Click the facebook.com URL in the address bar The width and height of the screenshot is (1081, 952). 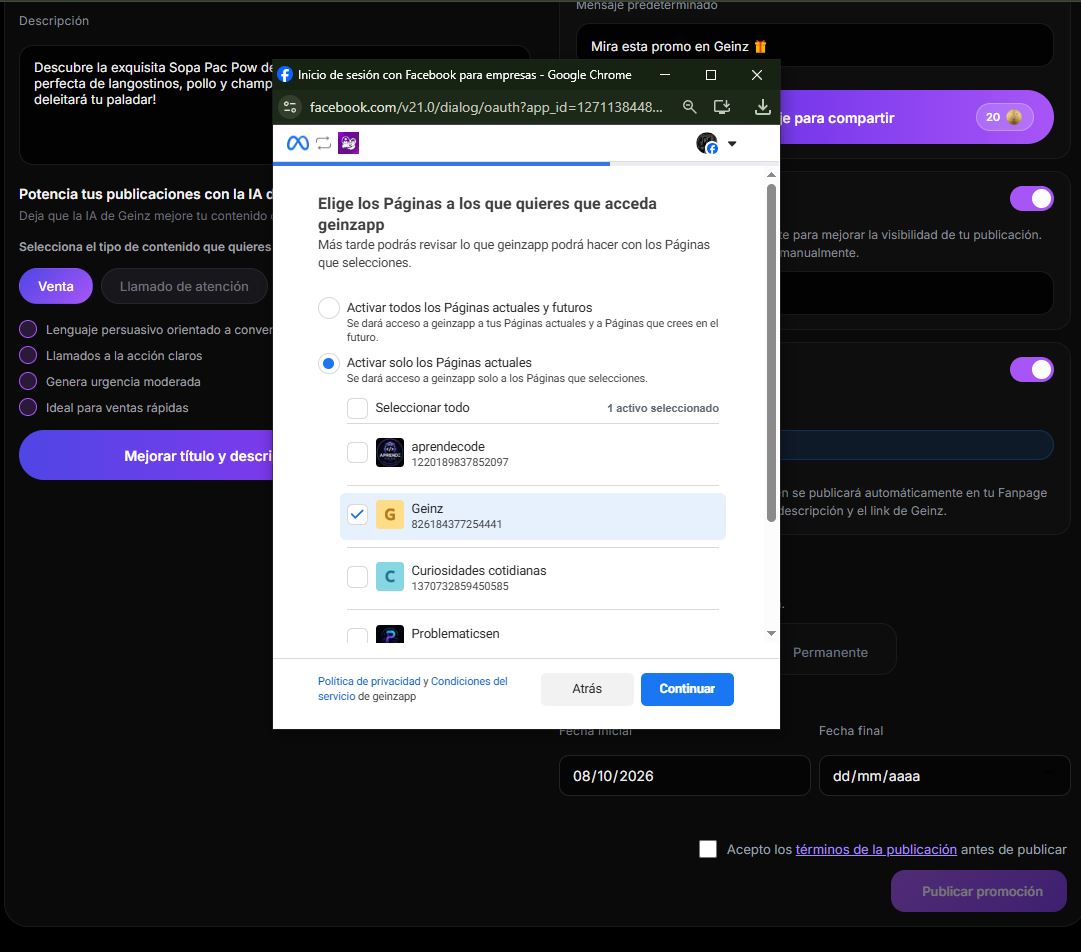coord(486,107)
